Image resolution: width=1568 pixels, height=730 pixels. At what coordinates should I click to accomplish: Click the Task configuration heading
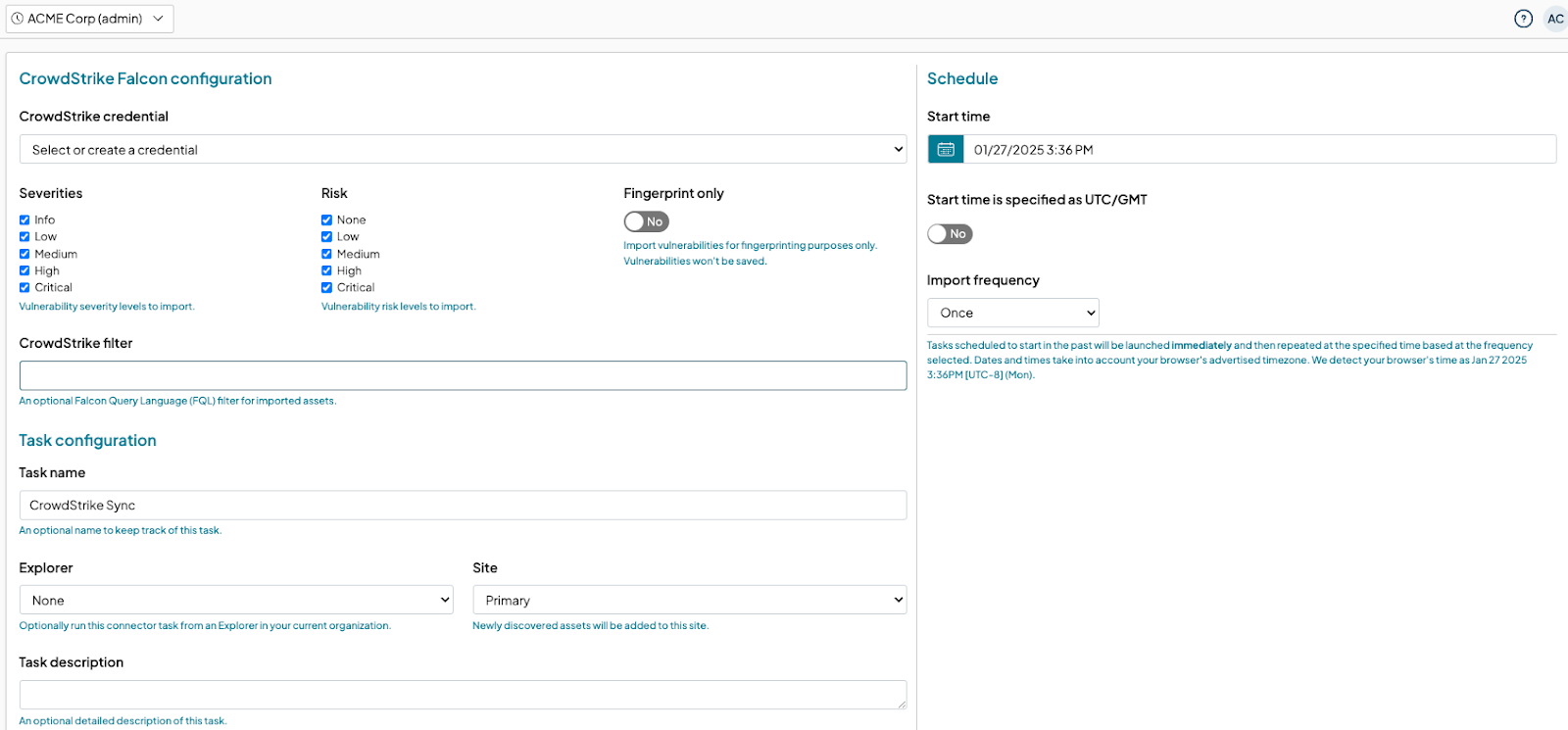pyautogui.click(x=87, y=440)
